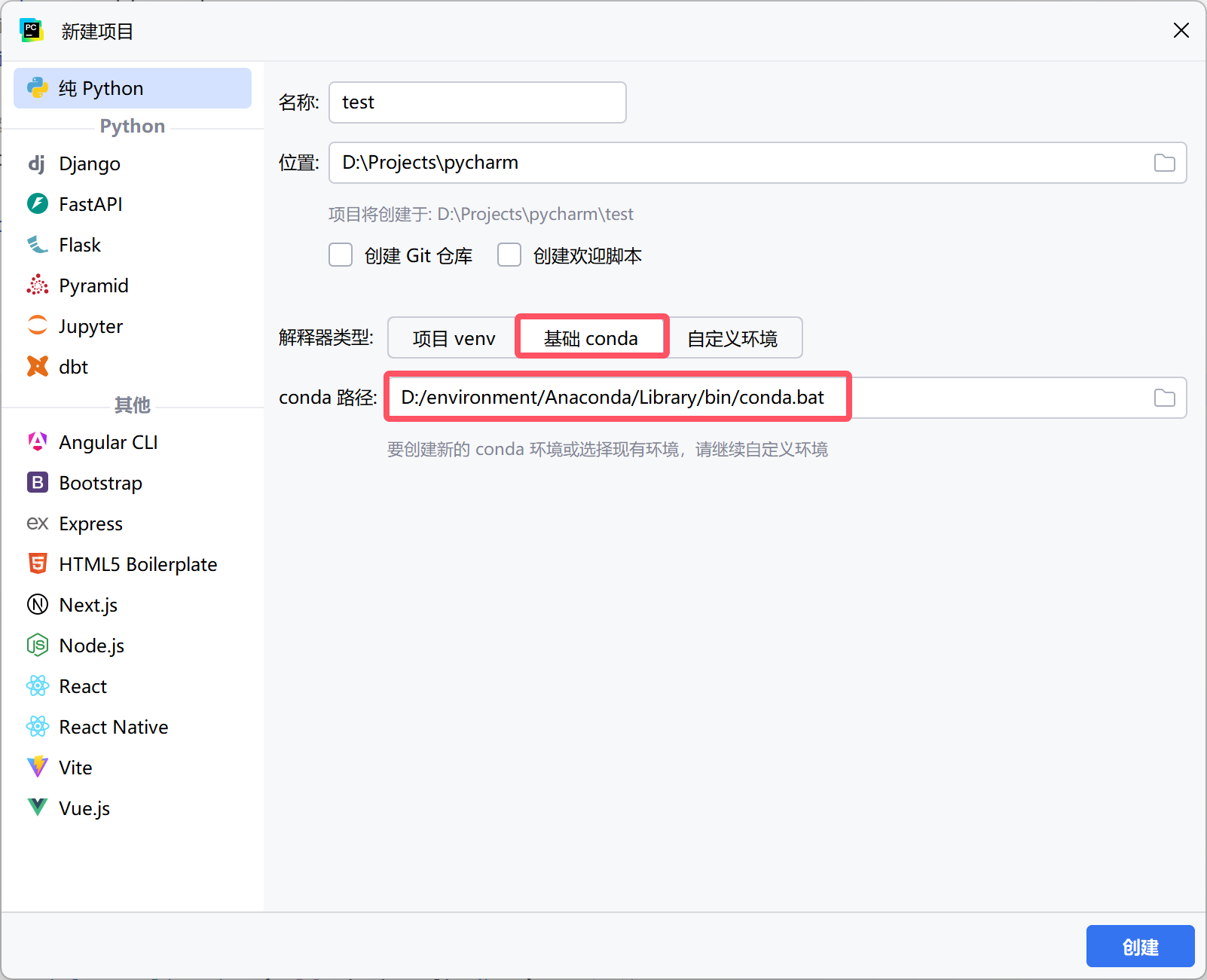
Task: Pick the Node.js project icon
Action: click(x=37, y=645)
